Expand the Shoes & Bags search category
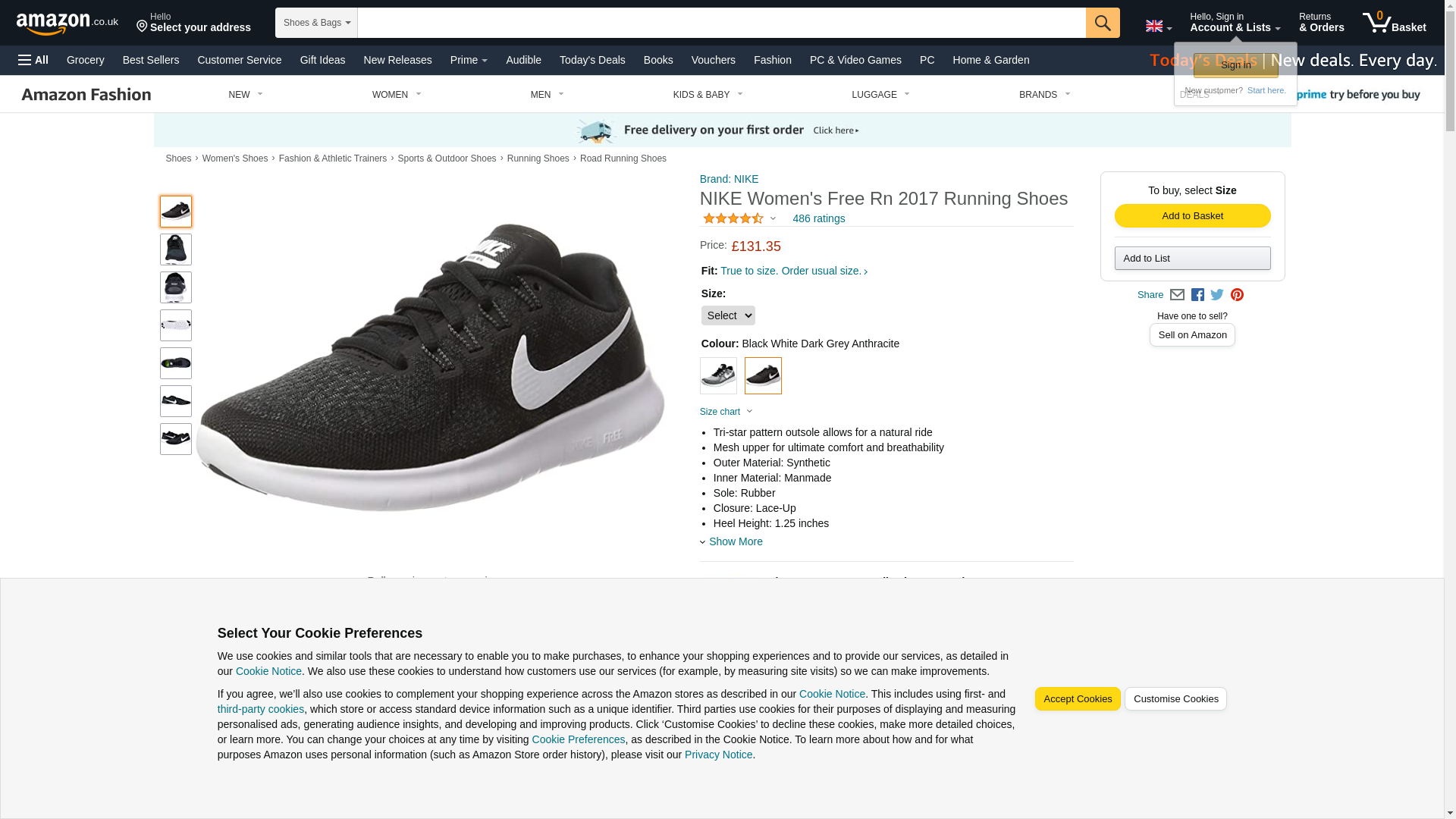The height and width of the screenshot is (819, 1456). (x=316, y=23)
